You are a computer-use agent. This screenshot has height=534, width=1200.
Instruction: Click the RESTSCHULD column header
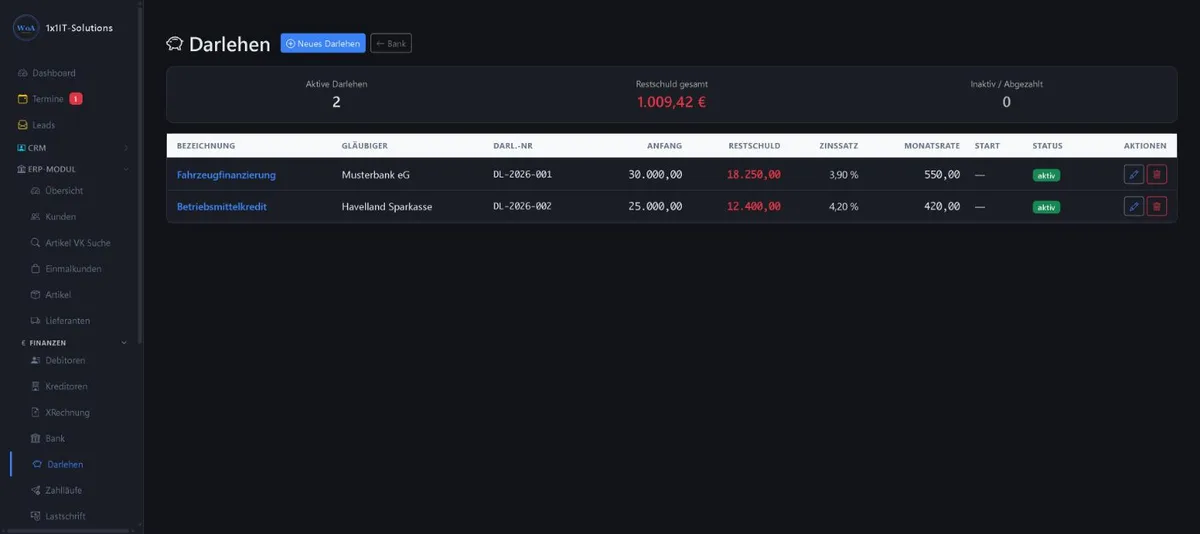(755, 146)
